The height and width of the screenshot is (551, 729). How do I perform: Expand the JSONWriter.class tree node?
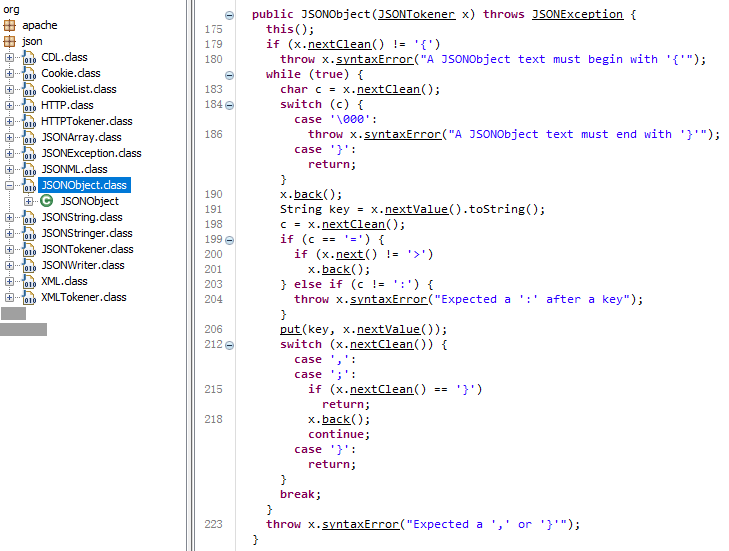pos(9,265)
